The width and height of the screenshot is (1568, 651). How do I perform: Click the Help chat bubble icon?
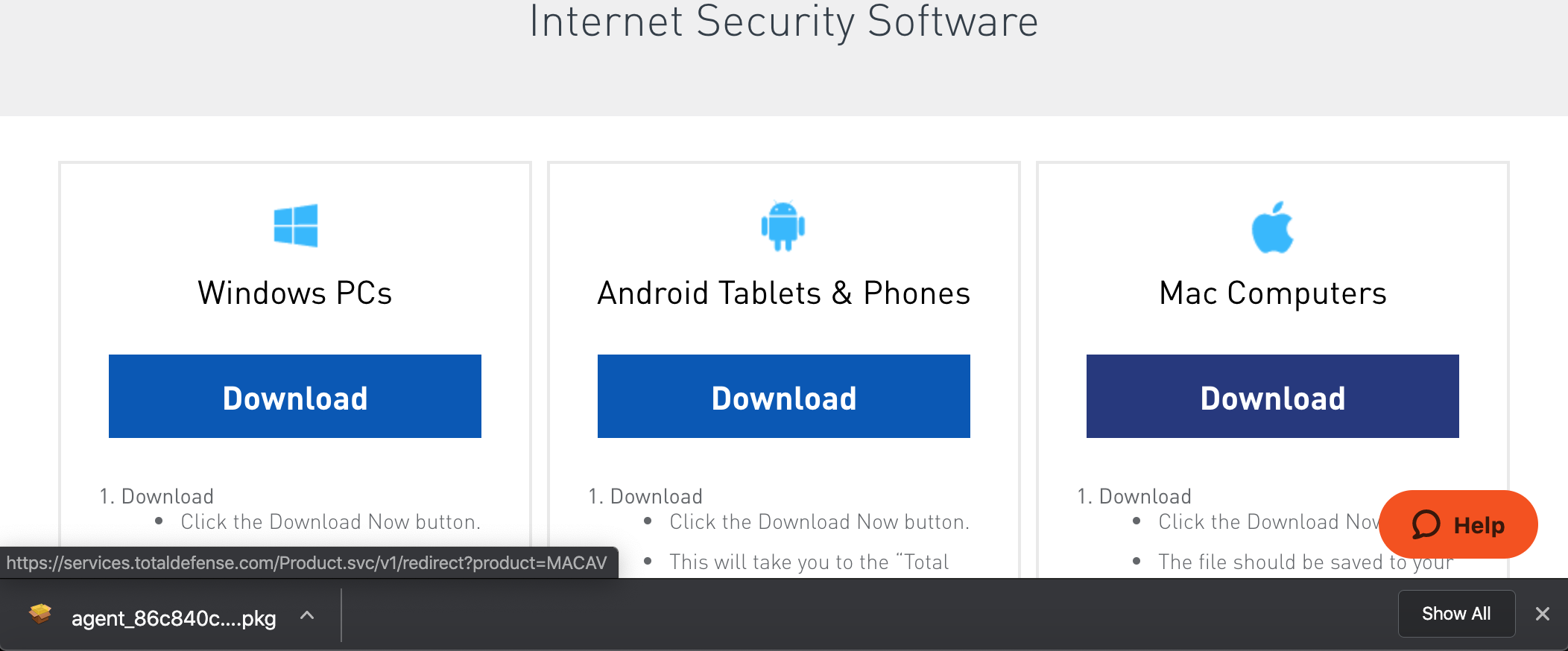(x=1426, y=524)
